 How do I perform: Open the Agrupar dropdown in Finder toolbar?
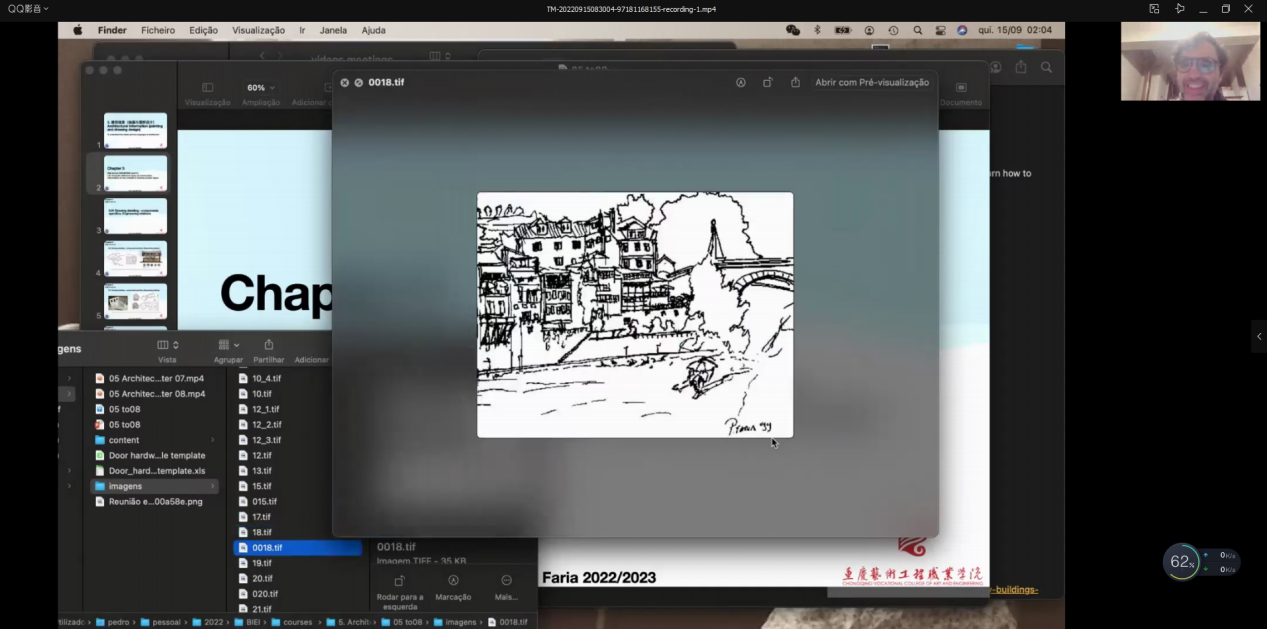229,345
